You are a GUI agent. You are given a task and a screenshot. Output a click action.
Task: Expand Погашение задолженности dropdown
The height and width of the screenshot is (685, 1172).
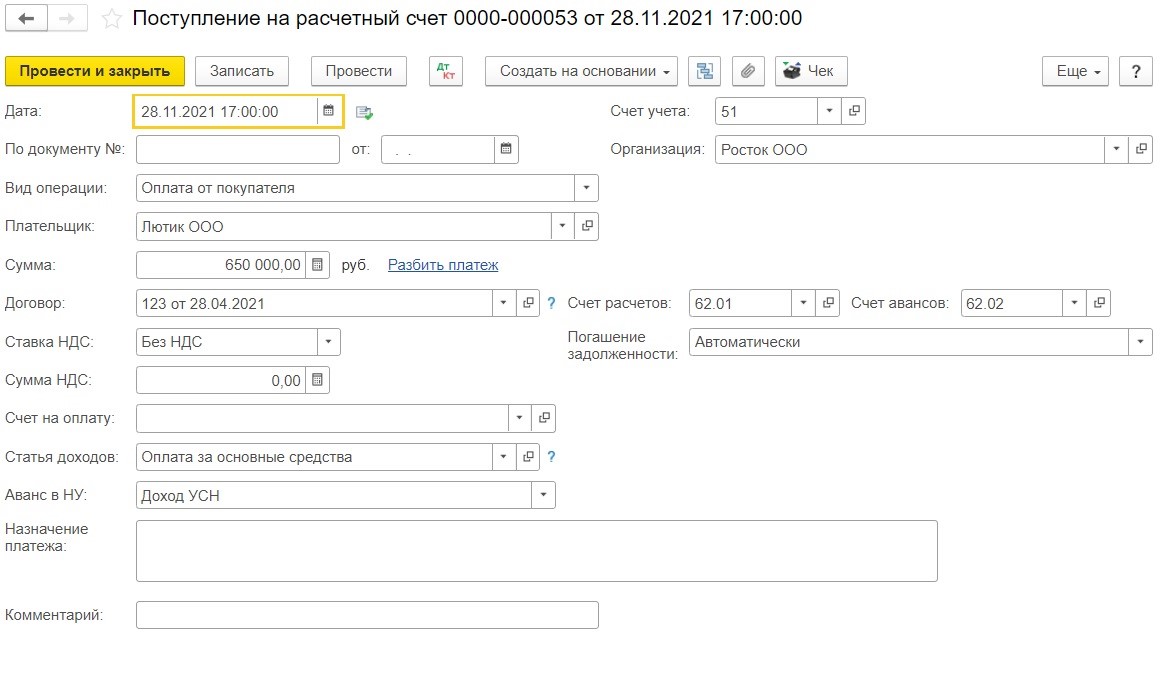tap(1140, 342)
